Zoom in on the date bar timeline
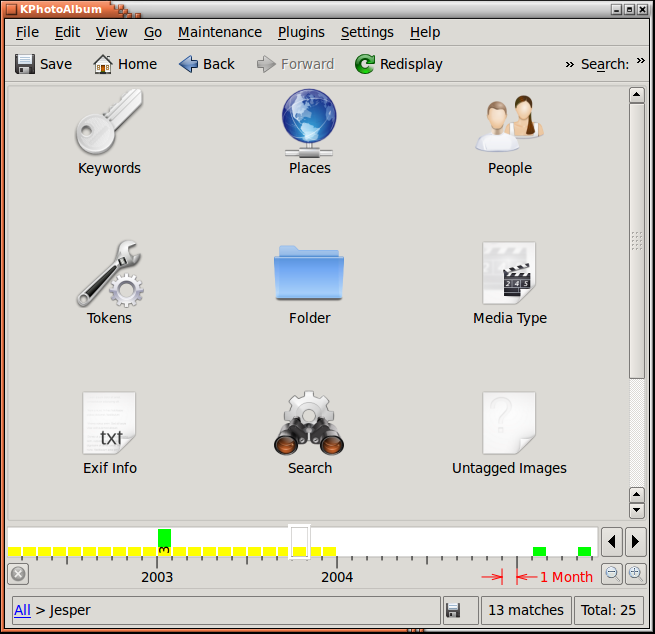The image size is (655, 634). pos(635,574)
